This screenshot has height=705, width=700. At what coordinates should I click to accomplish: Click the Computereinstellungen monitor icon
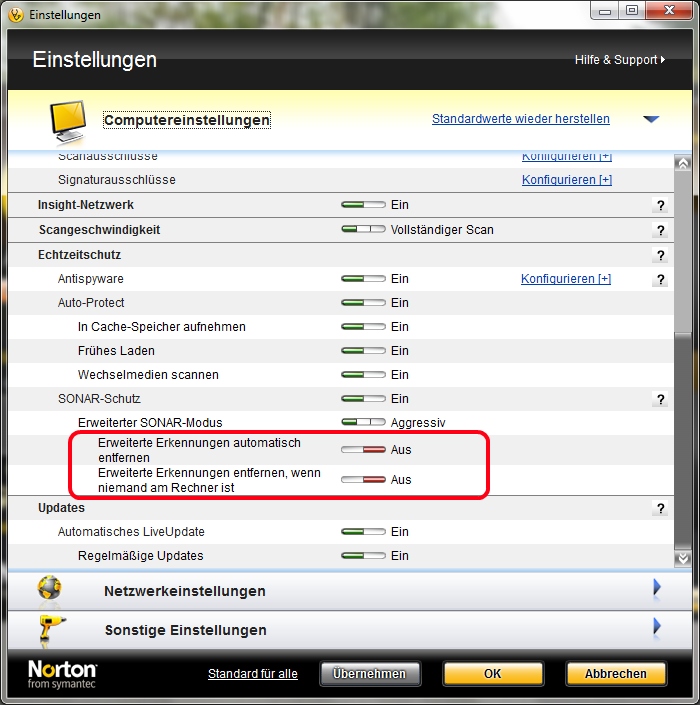tap(67, 121)
